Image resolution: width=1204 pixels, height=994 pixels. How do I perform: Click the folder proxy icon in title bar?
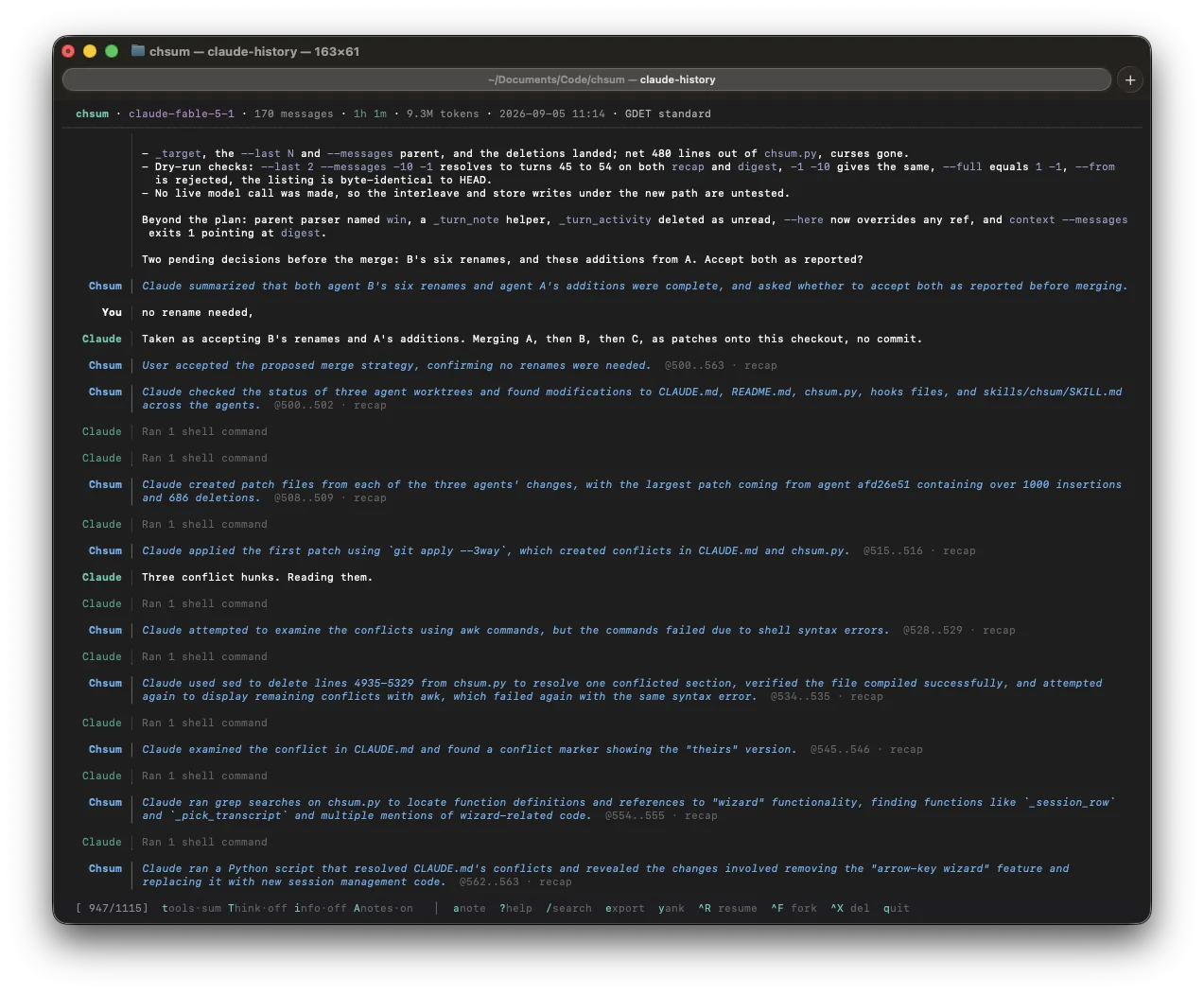pyautogui.click(x=138, y=51)
